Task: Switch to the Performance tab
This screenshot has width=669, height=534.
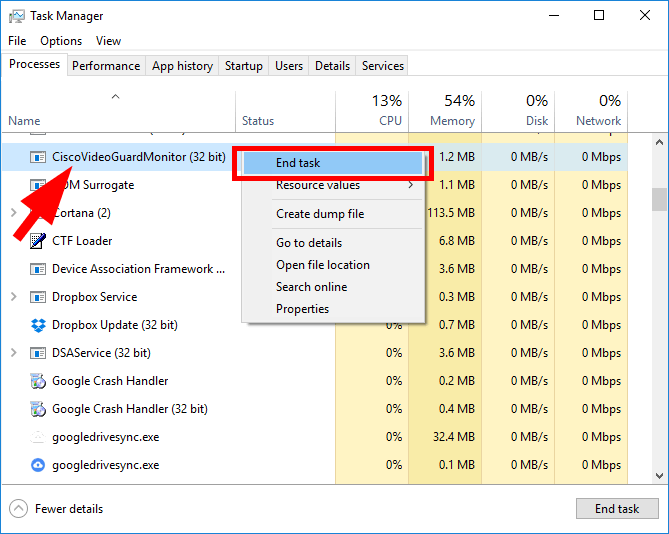Action: [106, 66]
